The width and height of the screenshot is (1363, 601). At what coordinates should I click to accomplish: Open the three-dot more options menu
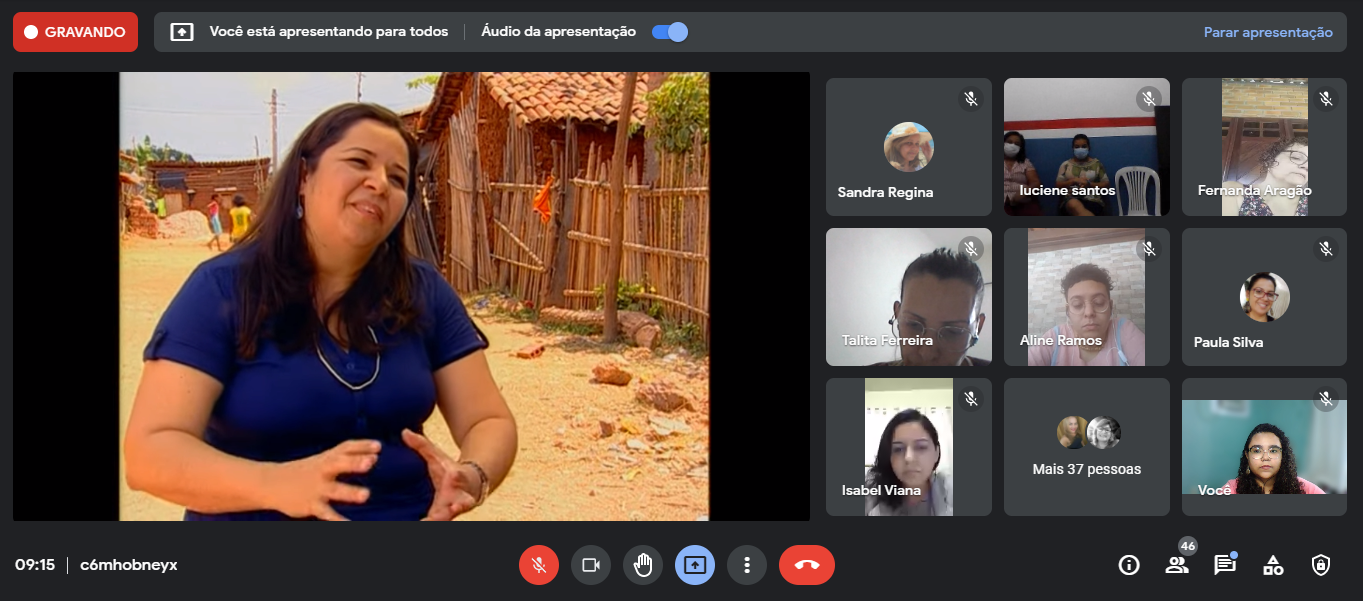click(746, 565)
